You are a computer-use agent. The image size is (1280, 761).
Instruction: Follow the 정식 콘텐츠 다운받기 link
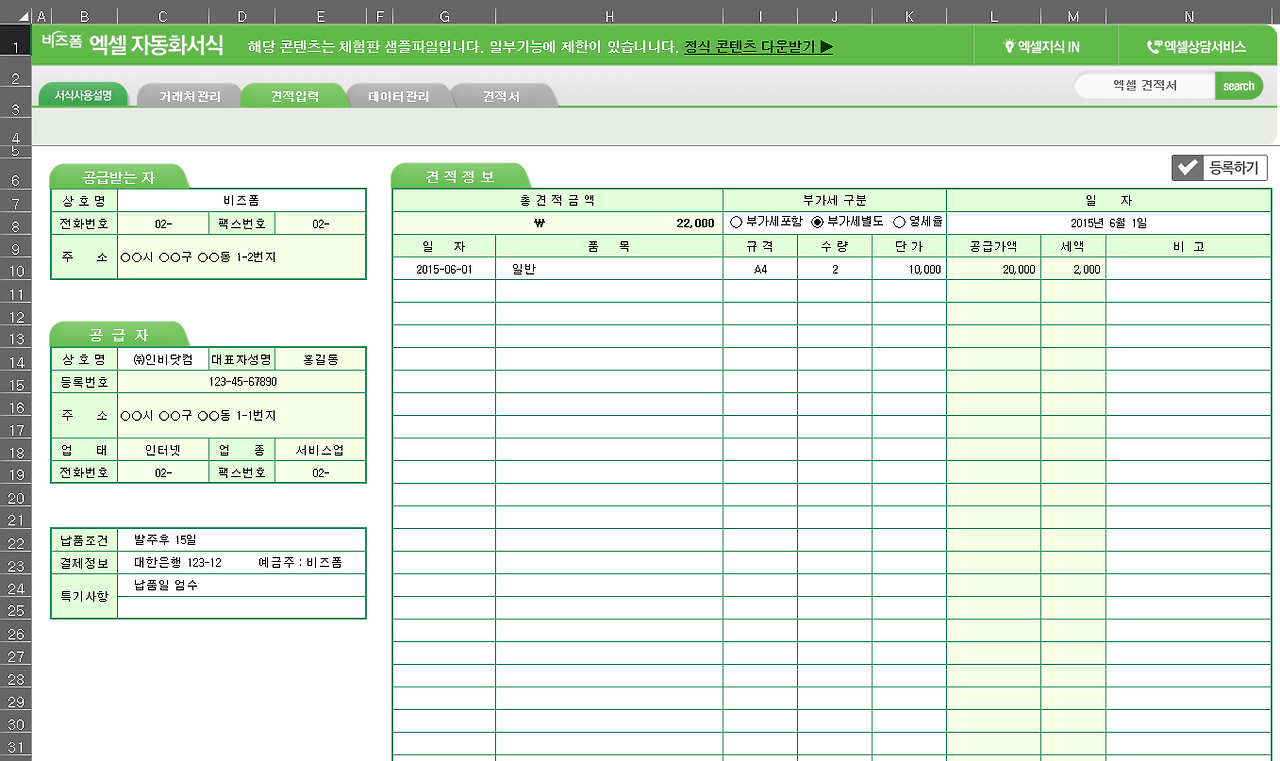[x=758, y=47]
